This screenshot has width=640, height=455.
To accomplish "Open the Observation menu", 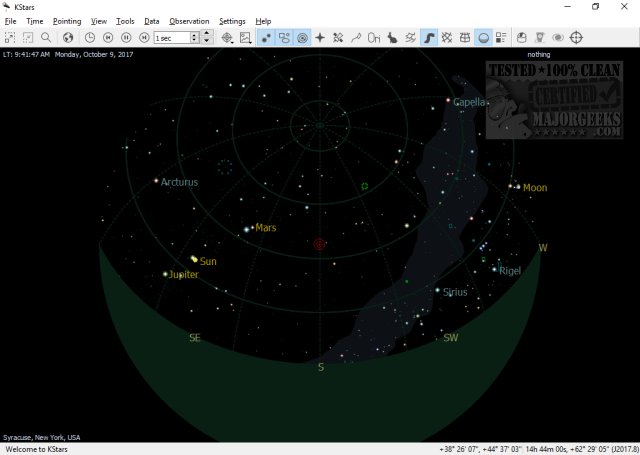I will (x=189, y=21).
